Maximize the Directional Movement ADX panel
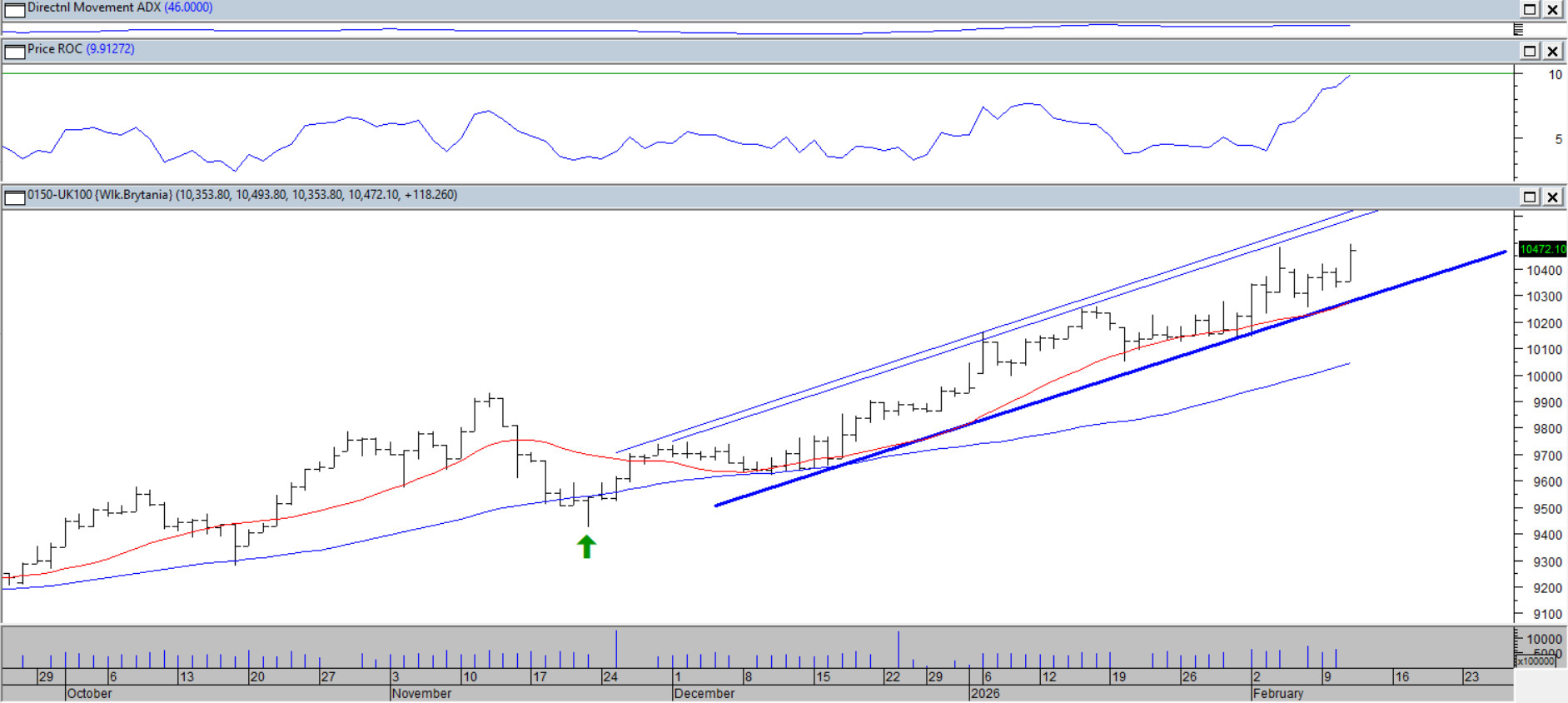The image size is (1568, 703). click(x=1530, y=10)
